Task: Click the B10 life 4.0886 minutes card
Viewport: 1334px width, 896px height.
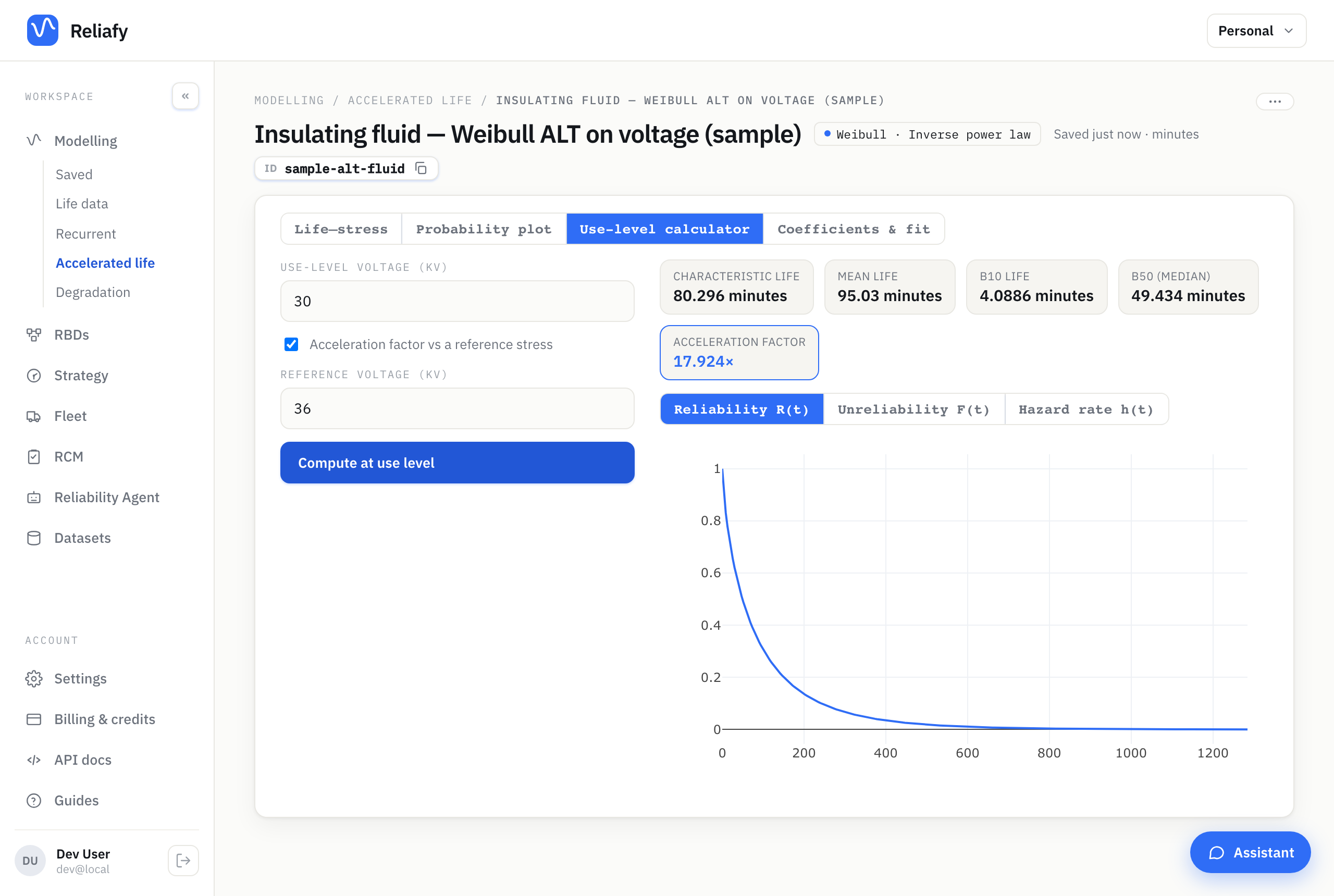Action: (x=1036, y=287)
